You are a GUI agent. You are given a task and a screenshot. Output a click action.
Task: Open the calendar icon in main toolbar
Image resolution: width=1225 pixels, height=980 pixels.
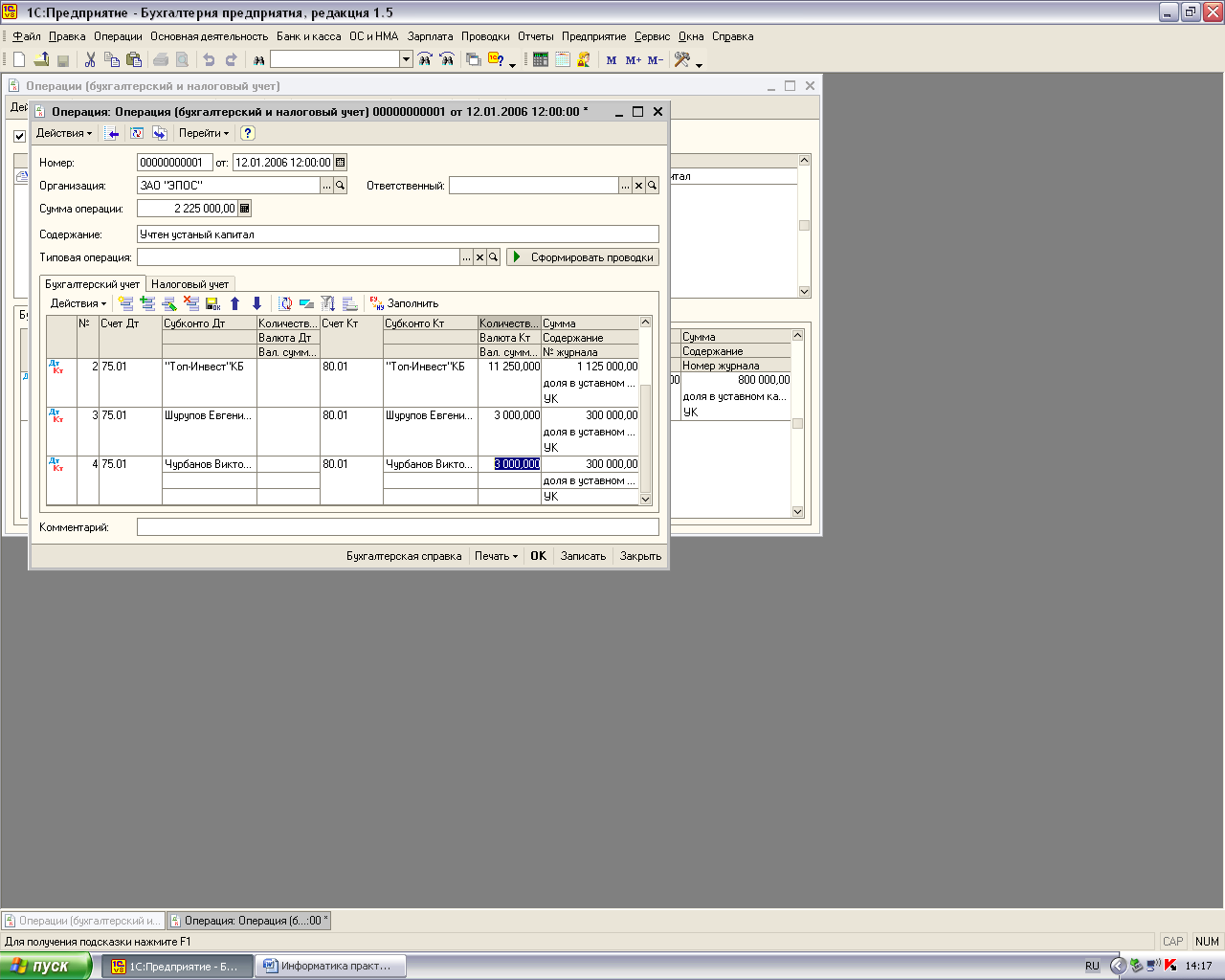562,59
